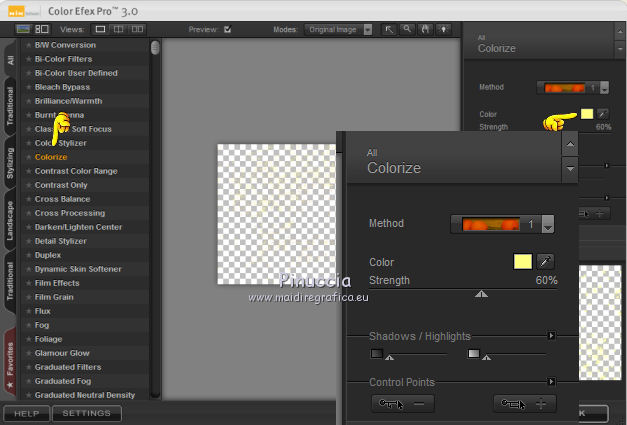Star the Film Grain filter as favorite
Viewport: 627px width, 425px height.
tap(28, 297)
